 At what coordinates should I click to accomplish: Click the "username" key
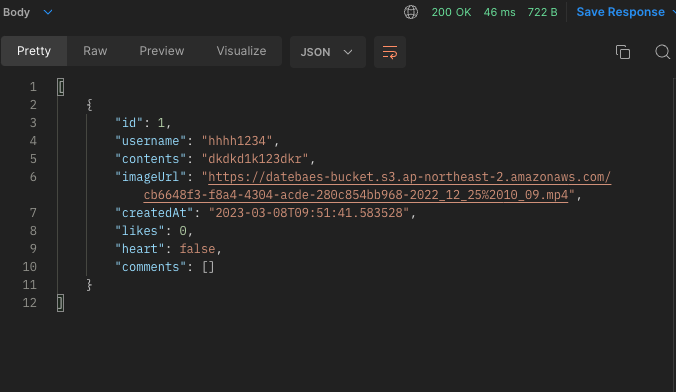click(x=150, y=141)
